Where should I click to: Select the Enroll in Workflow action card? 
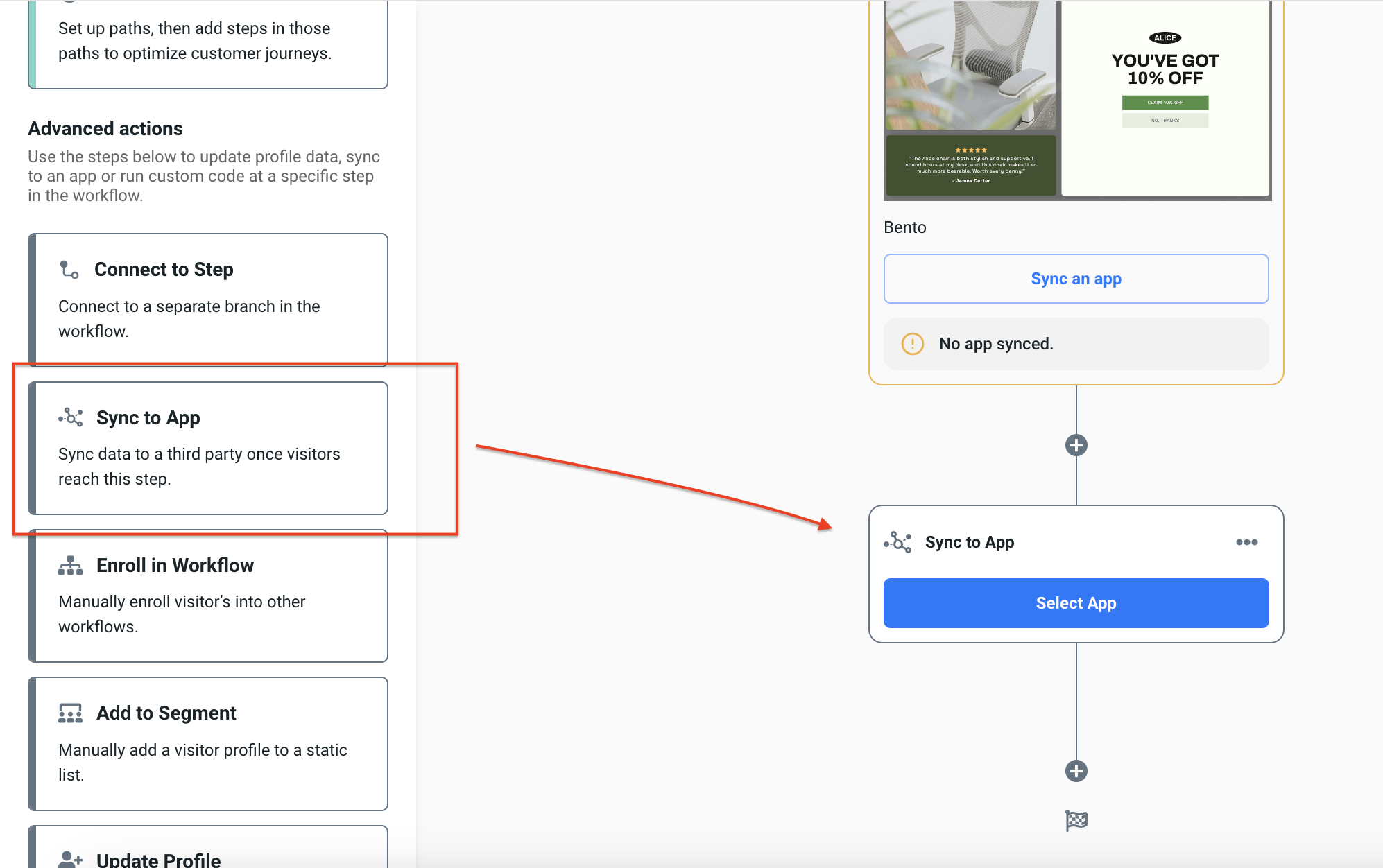click(208, 596)
